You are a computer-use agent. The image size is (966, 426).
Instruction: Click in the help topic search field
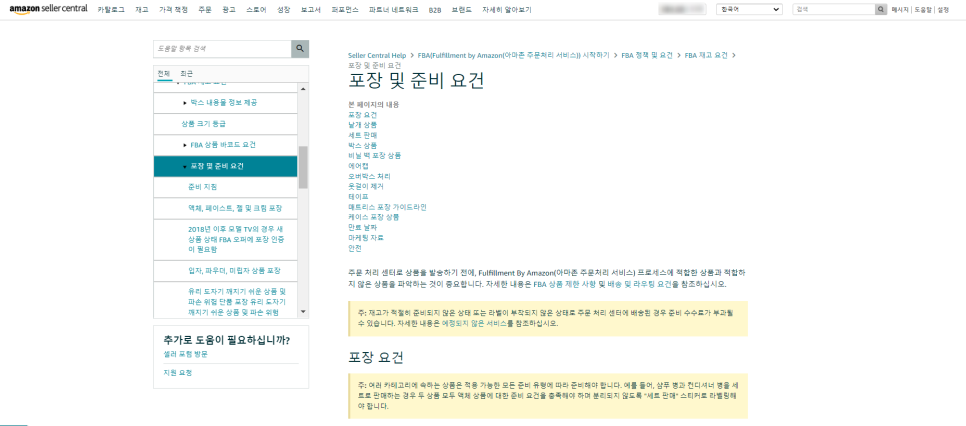pyautogui.click(x=222, y=49)
